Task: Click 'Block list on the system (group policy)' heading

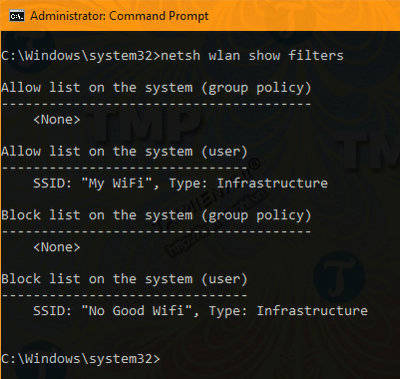Action: pos(156,215)
